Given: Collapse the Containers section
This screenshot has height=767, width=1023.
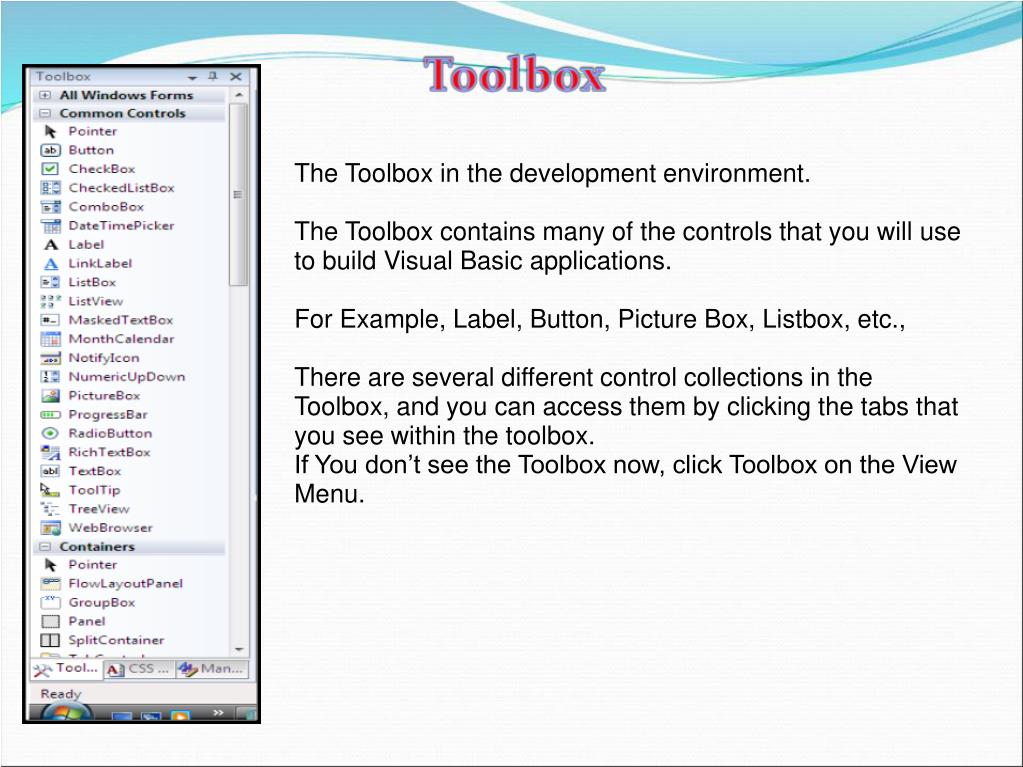Looking at the screenshot, I should tap(45, 547).
